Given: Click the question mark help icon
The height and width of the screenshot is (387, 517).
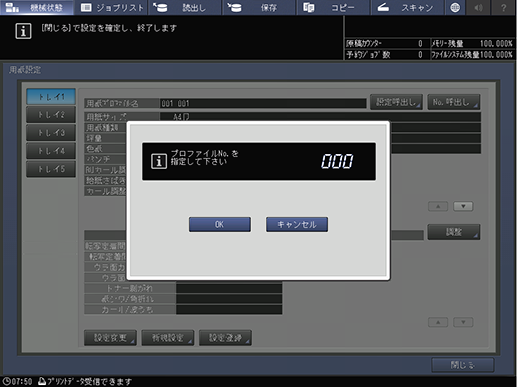Looking at the screenshot, I should pyautogui.click(x=504, y=7).
